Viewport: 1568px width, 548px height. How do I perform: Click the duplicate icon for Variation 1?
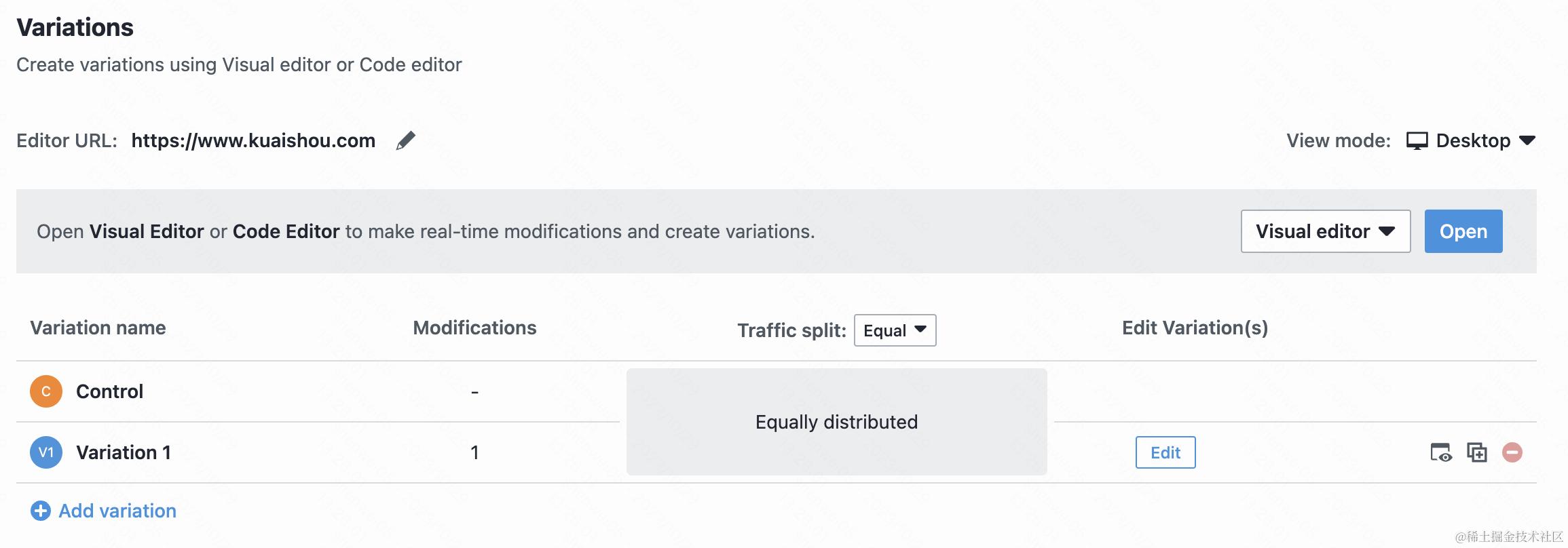(1477, 452)
